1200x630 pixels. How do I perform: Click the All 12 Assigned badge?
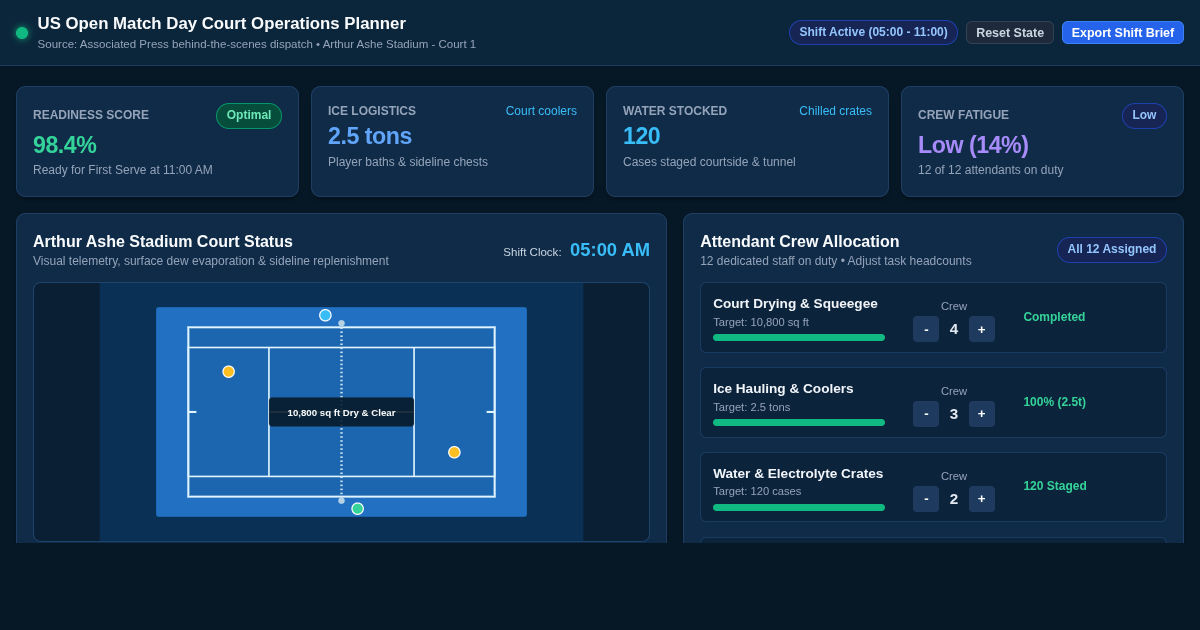1112,250
